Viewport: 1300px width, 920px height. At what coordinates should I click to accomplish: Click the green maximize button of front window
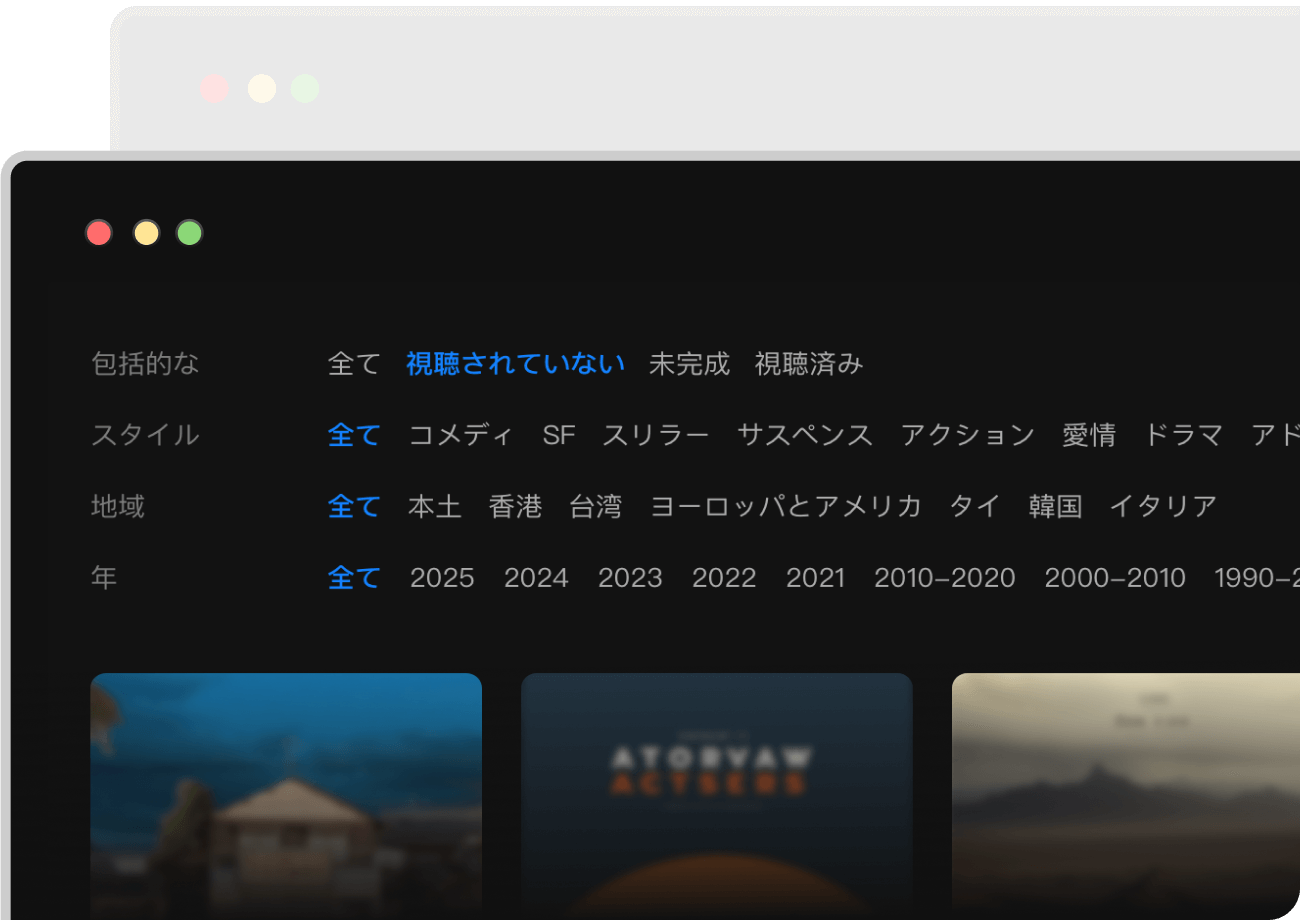190,234
